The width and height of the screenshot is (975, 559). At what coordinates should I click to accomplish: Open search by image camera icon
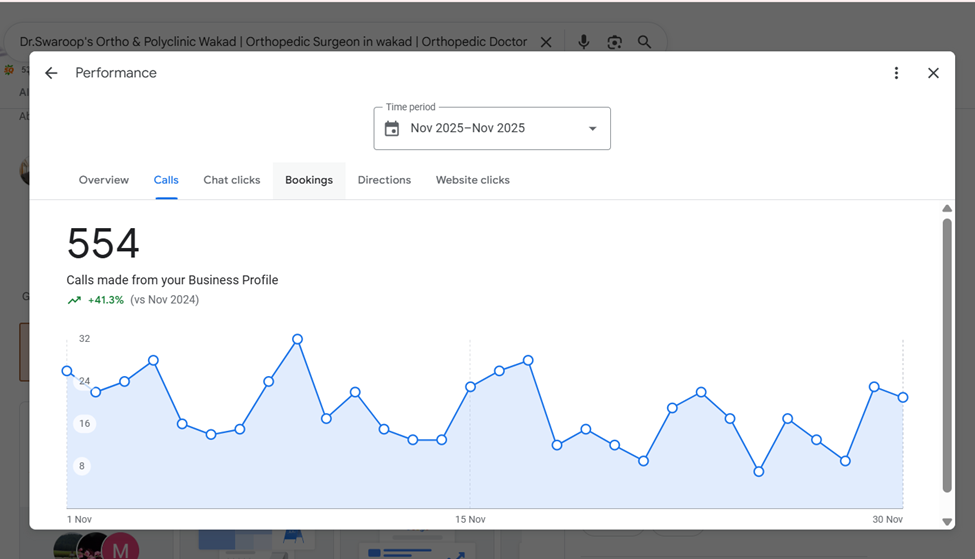click(614, 42)
